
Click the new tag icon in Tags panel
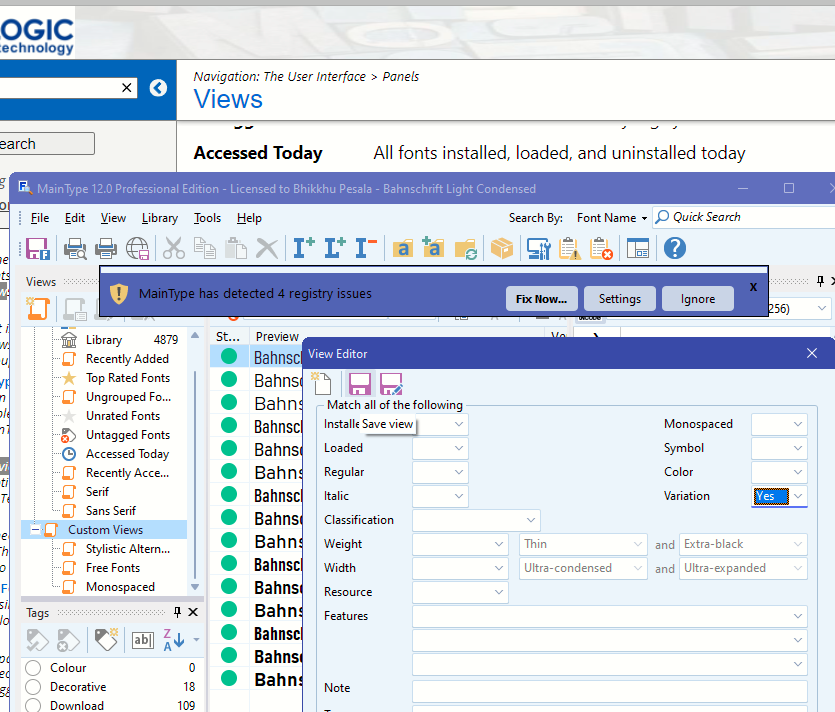(x=105, y=640)
